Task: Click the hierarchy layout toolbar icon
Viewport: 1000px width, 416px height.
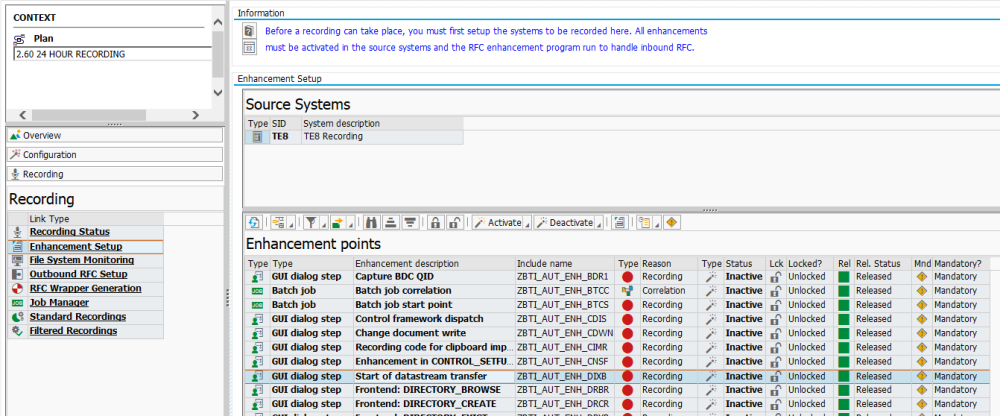Action: click(277, 223)
